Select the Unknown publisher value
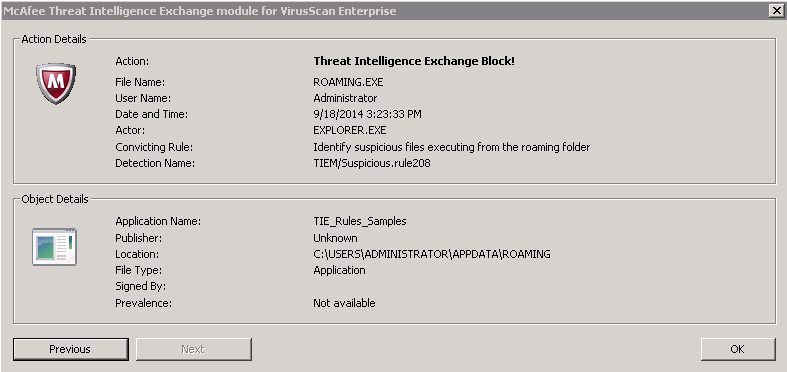 pos(335,237)
